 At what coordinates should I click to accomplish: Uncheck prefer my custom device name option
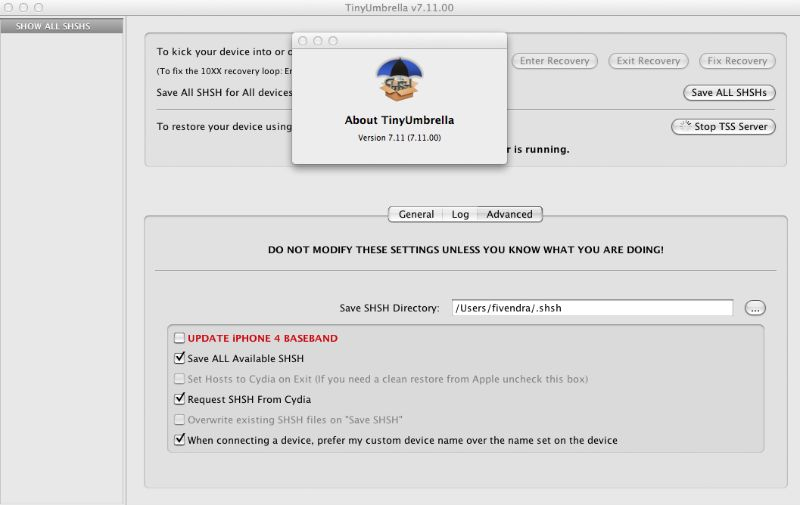[179, 440]
